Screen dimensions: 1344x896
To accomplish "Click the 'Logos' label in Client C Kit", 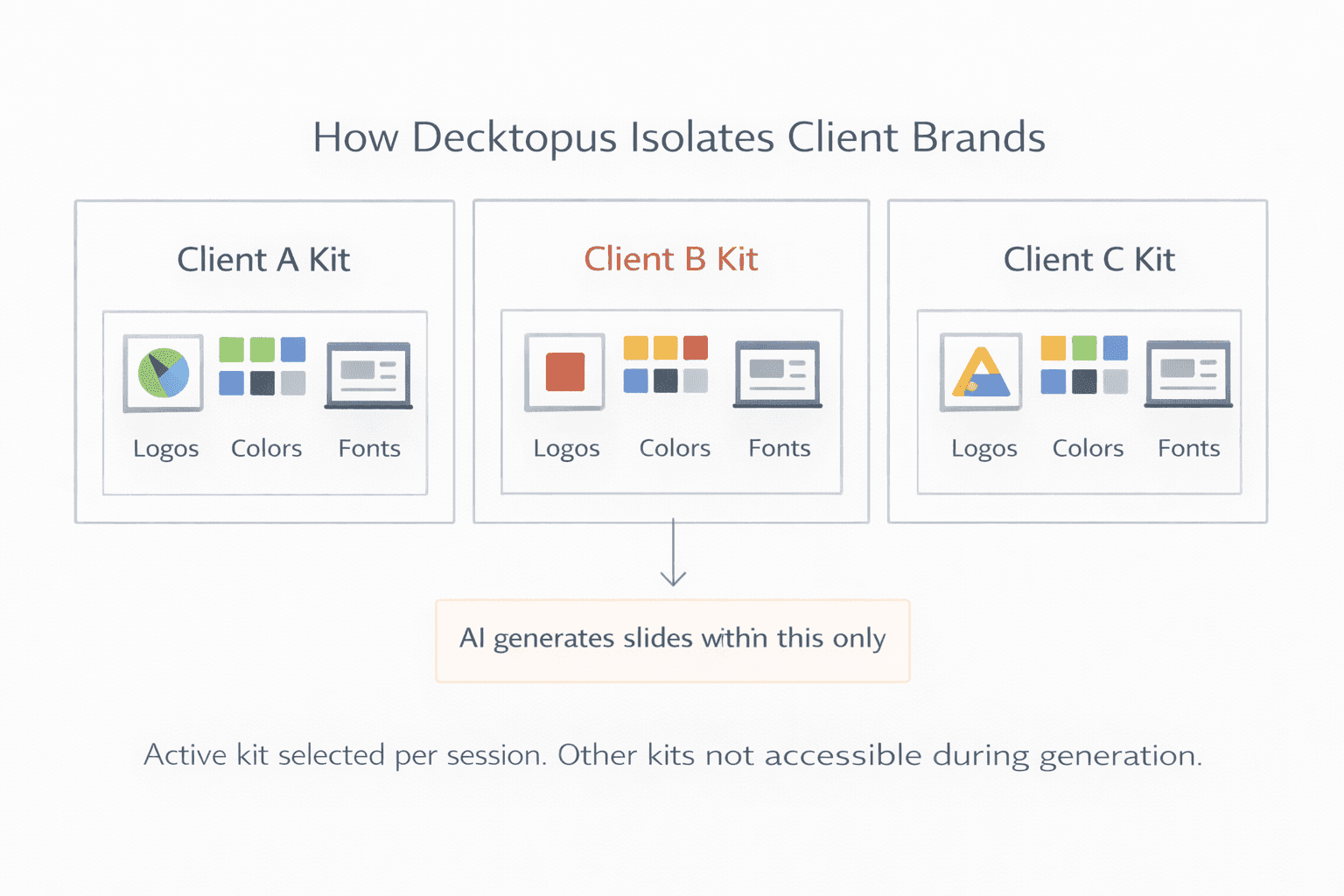I will coord(984,449).
